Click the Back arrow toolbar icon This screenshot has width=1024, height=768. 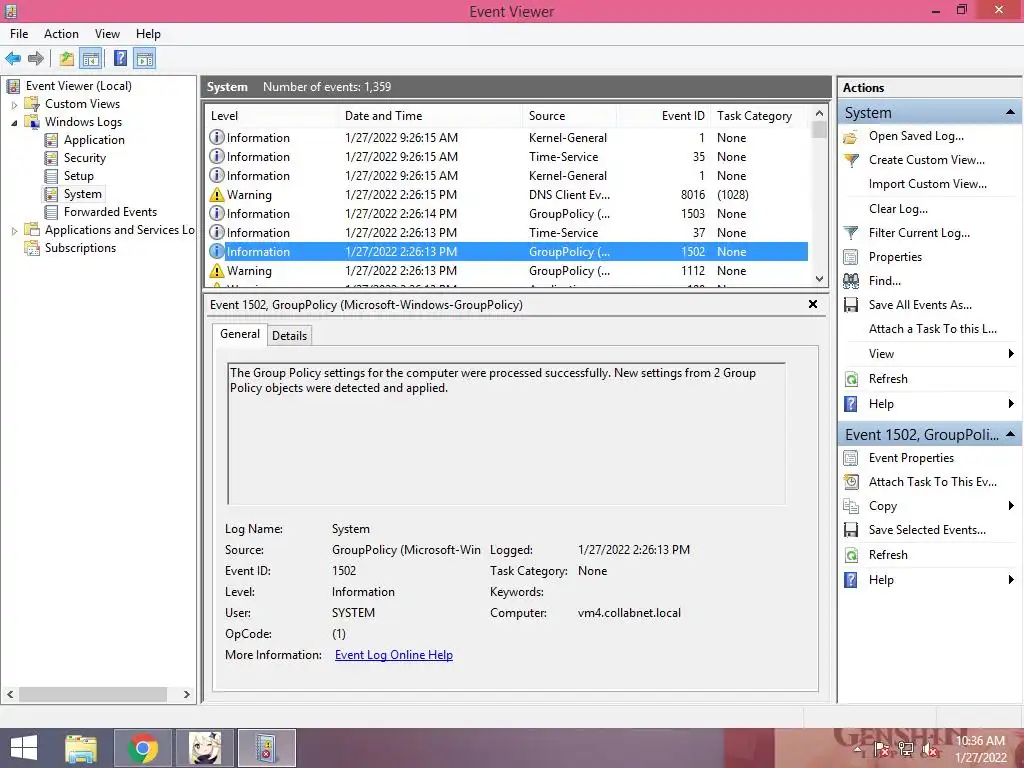pyautogui.click(x=13, y=59)
